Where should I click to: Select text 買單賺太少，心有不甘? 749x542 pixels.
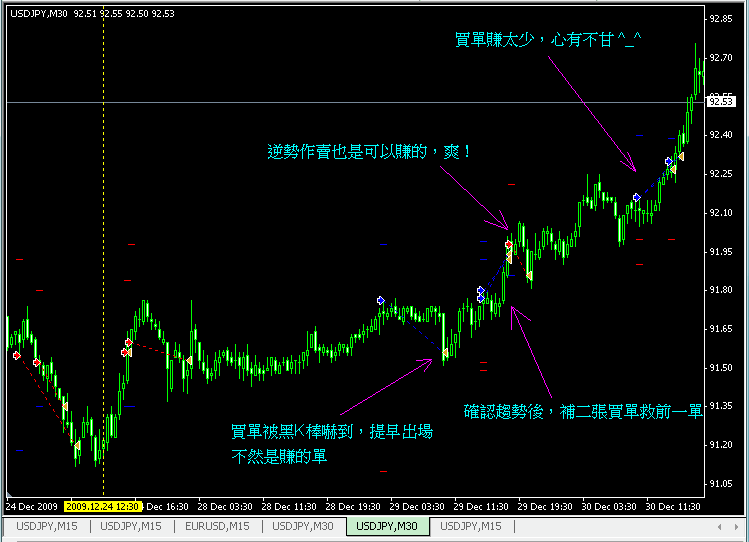[x=534, y=39]
